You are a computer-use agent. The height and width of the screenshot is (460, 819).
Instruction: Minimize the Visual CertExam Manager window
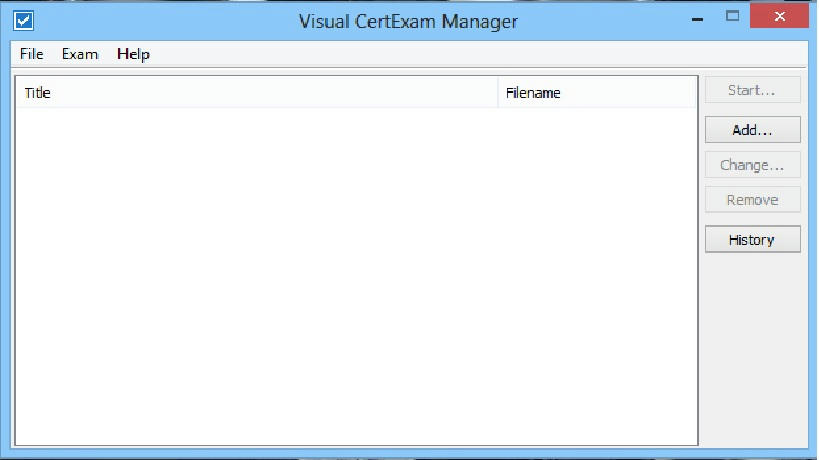coord(697,17)
